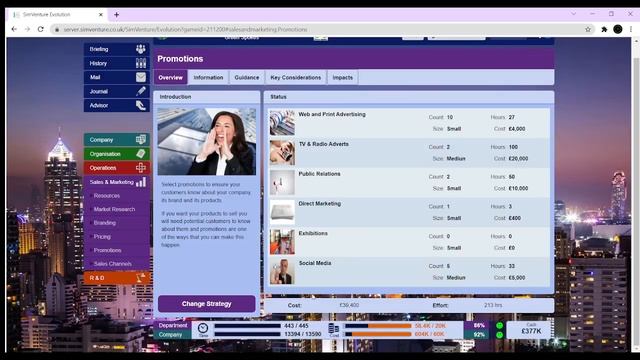Open Briefing in the sidebar
Screen dimensions: 640x360
pos(117,49)
